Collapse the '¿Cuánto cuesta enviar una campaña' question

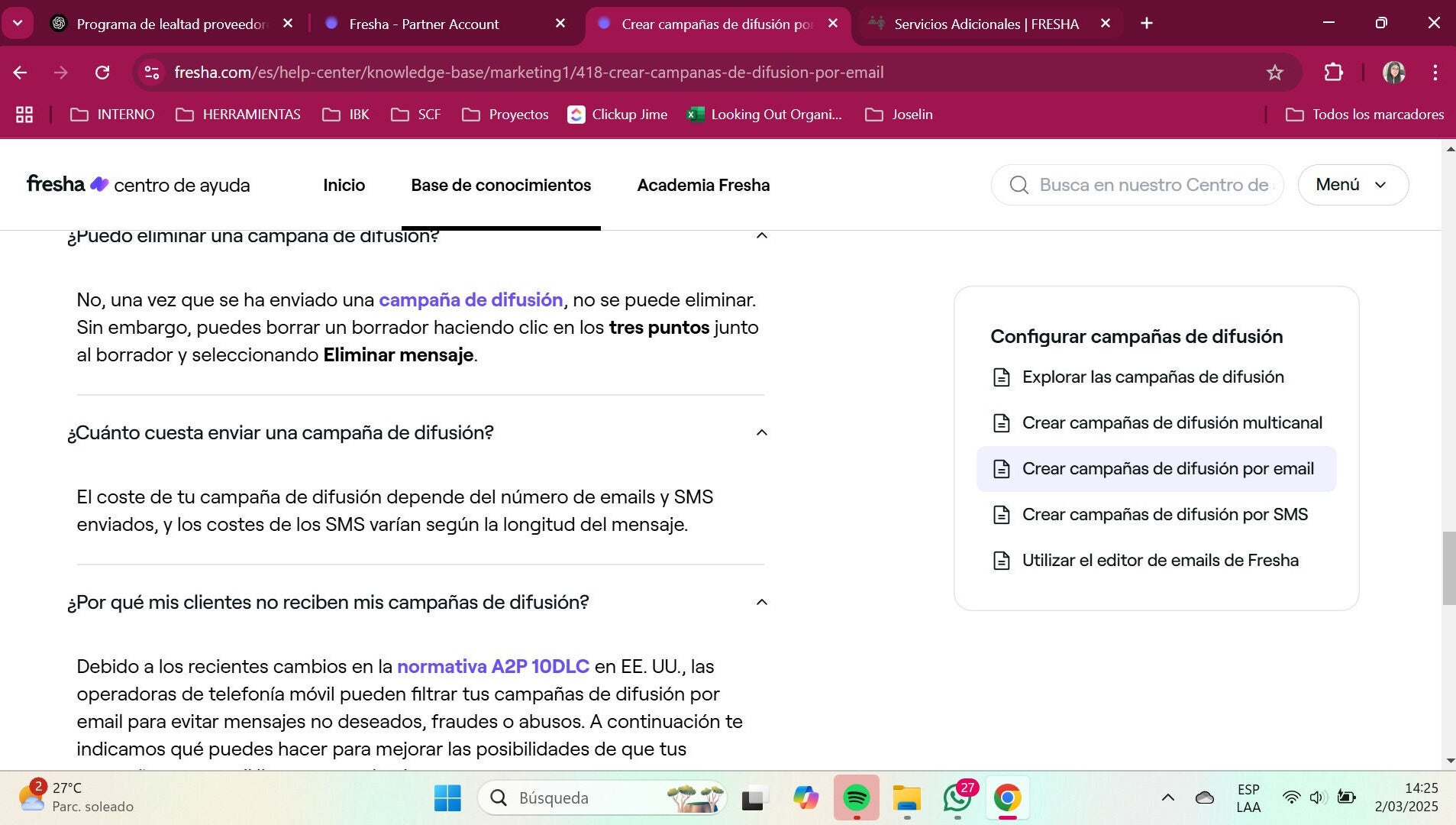coord(761,433)
